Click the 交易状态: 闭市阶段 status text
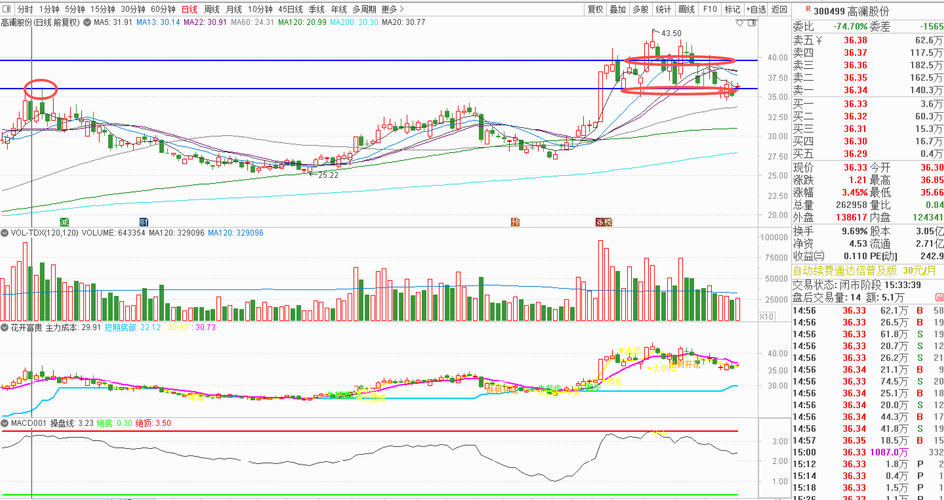944x500 pixels. coord(836,284)
